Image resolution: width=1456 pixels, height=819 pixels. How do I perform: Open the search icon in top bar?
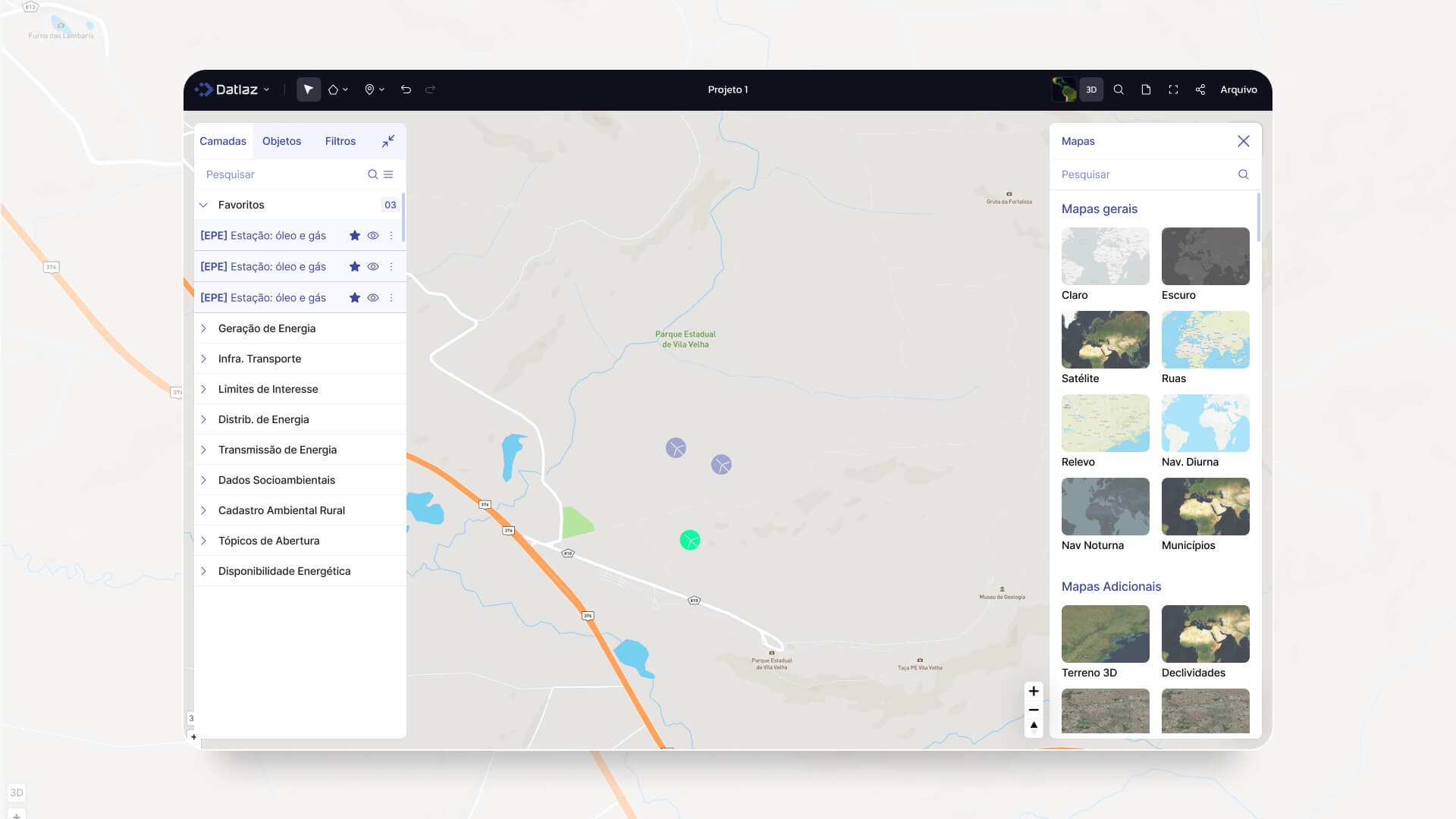pyautogui.click(x=1119, y=89)
